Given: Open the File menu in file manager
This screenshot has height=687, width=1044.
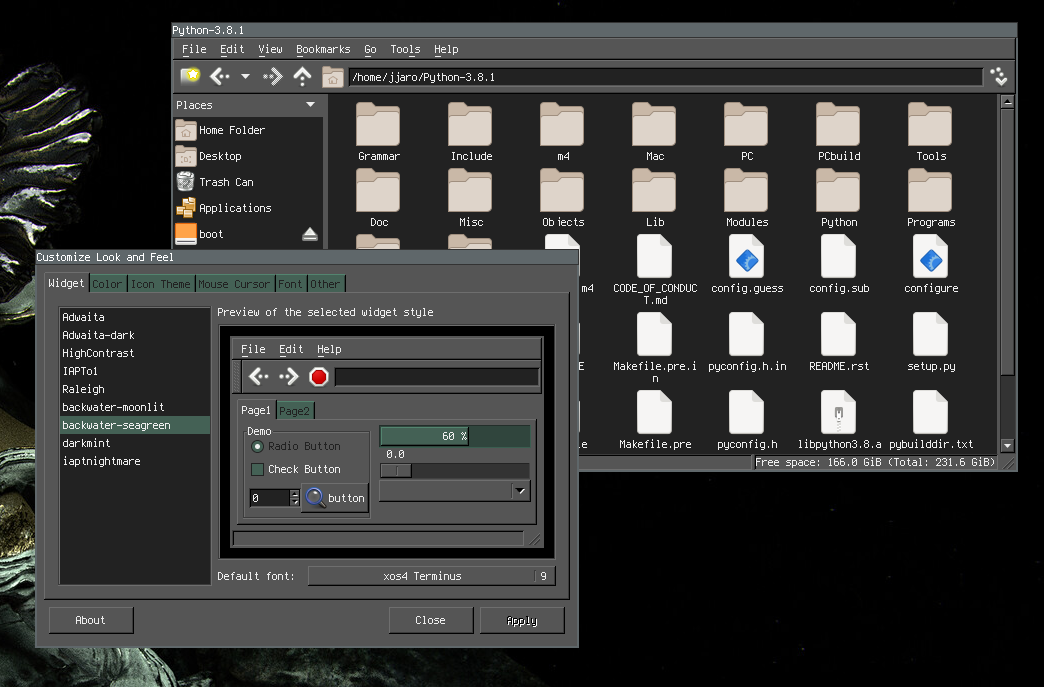Looking at the screenshot, I should (194, 49).
